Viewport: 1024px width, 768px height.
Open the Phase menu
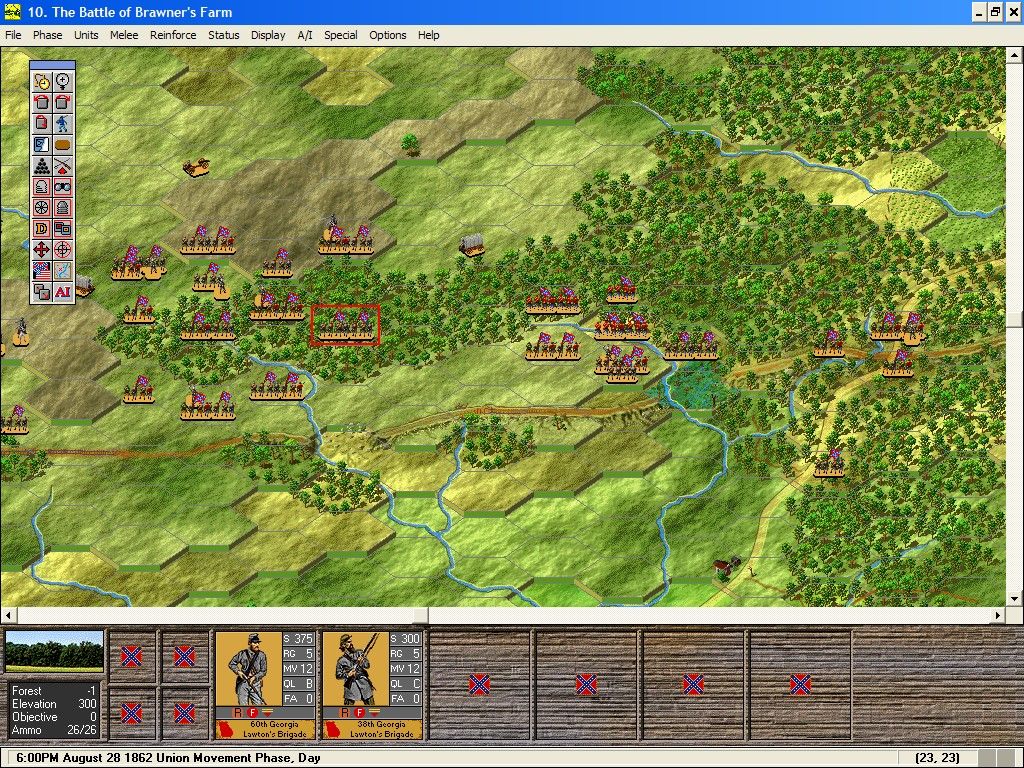point(47,35)
